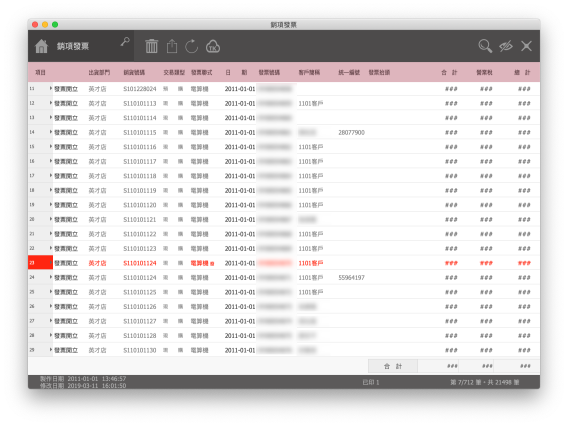Click the trash can delete icon
Viewport: 568px width, 426px height.
[151, 46]
